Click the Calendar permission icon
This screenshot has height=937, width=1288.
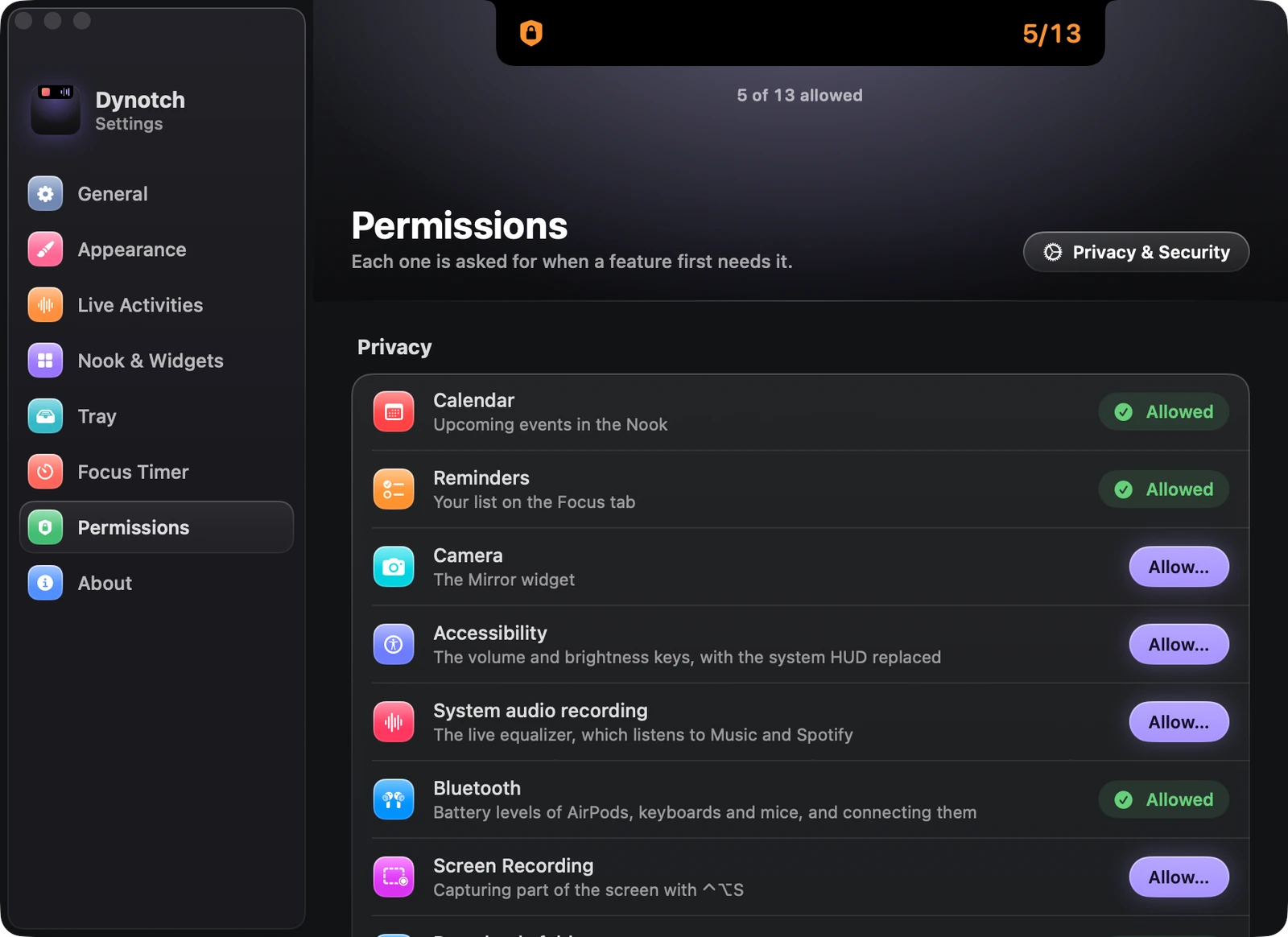click(394, 412)
